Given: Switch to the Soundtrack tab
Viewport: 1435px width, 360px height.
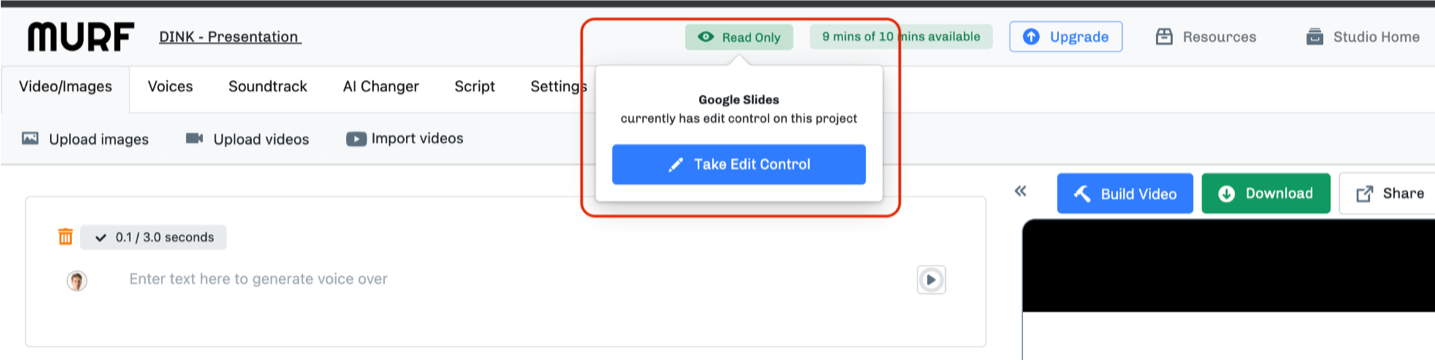Looking at the screenshot, I should tap(268, 87).
